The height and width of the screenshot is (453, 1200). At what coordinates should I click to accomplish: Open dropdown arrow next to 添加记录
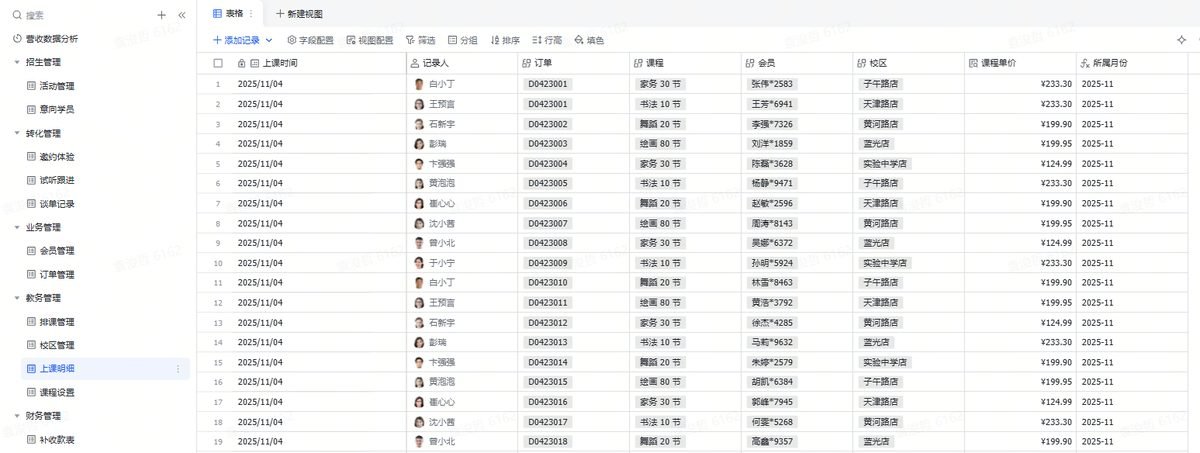[x=268, y=40]
